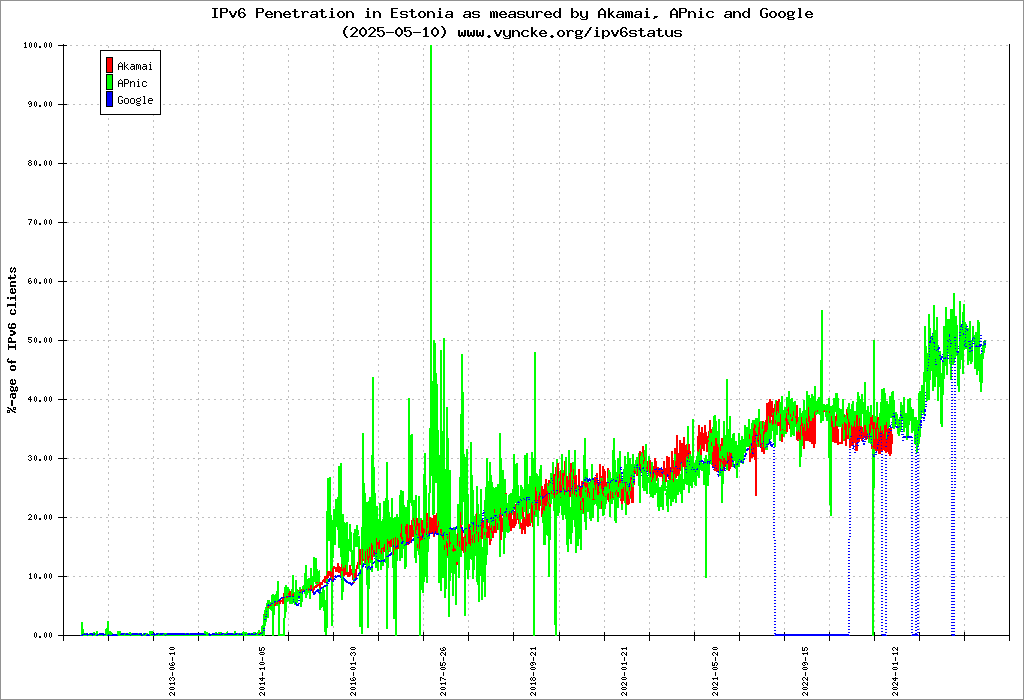
Task: Click the blue Google legend swatch
Action: pyautogui.click(x=109, y=100)
